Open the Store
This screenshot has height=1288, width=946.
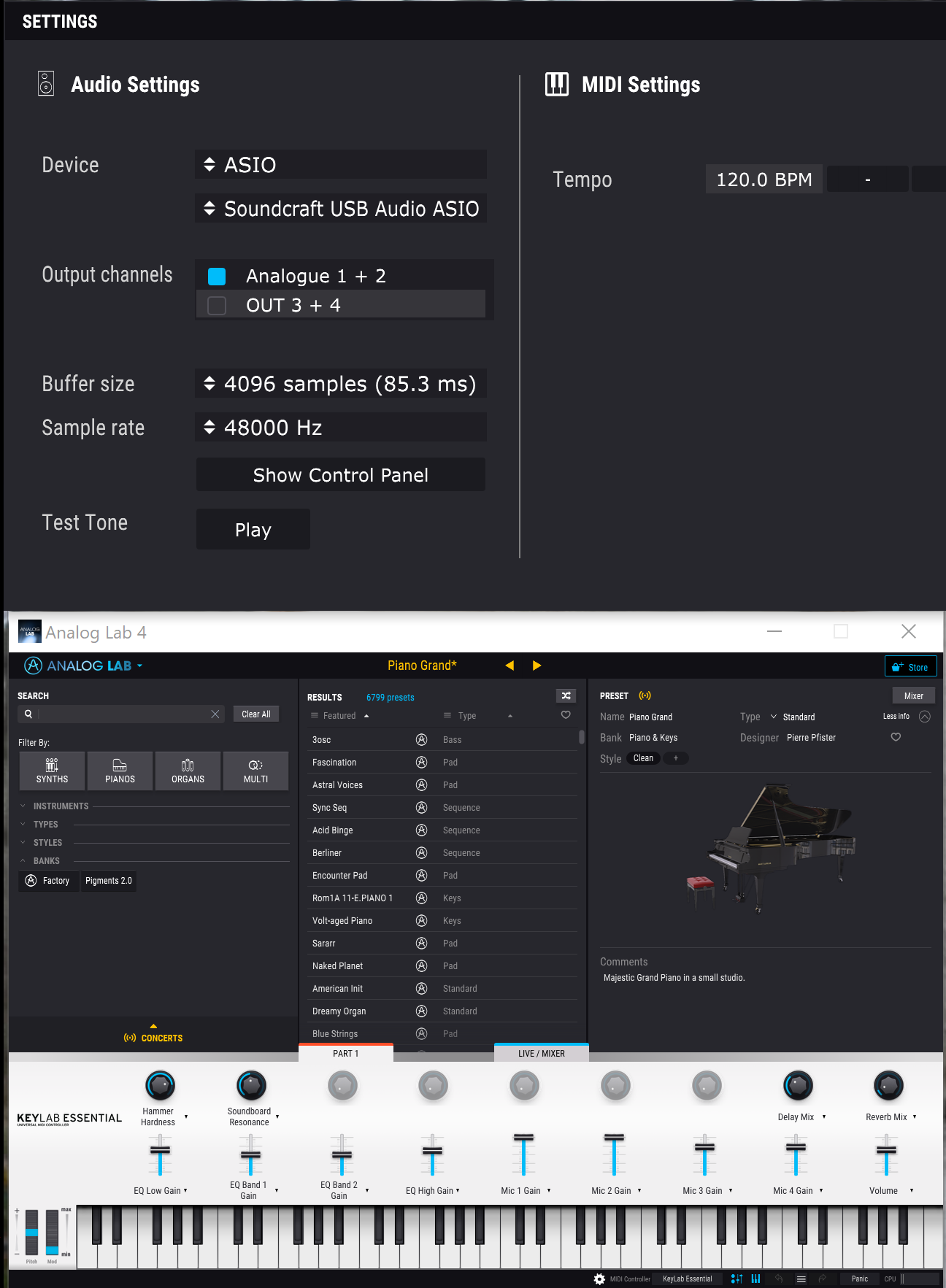910,666
